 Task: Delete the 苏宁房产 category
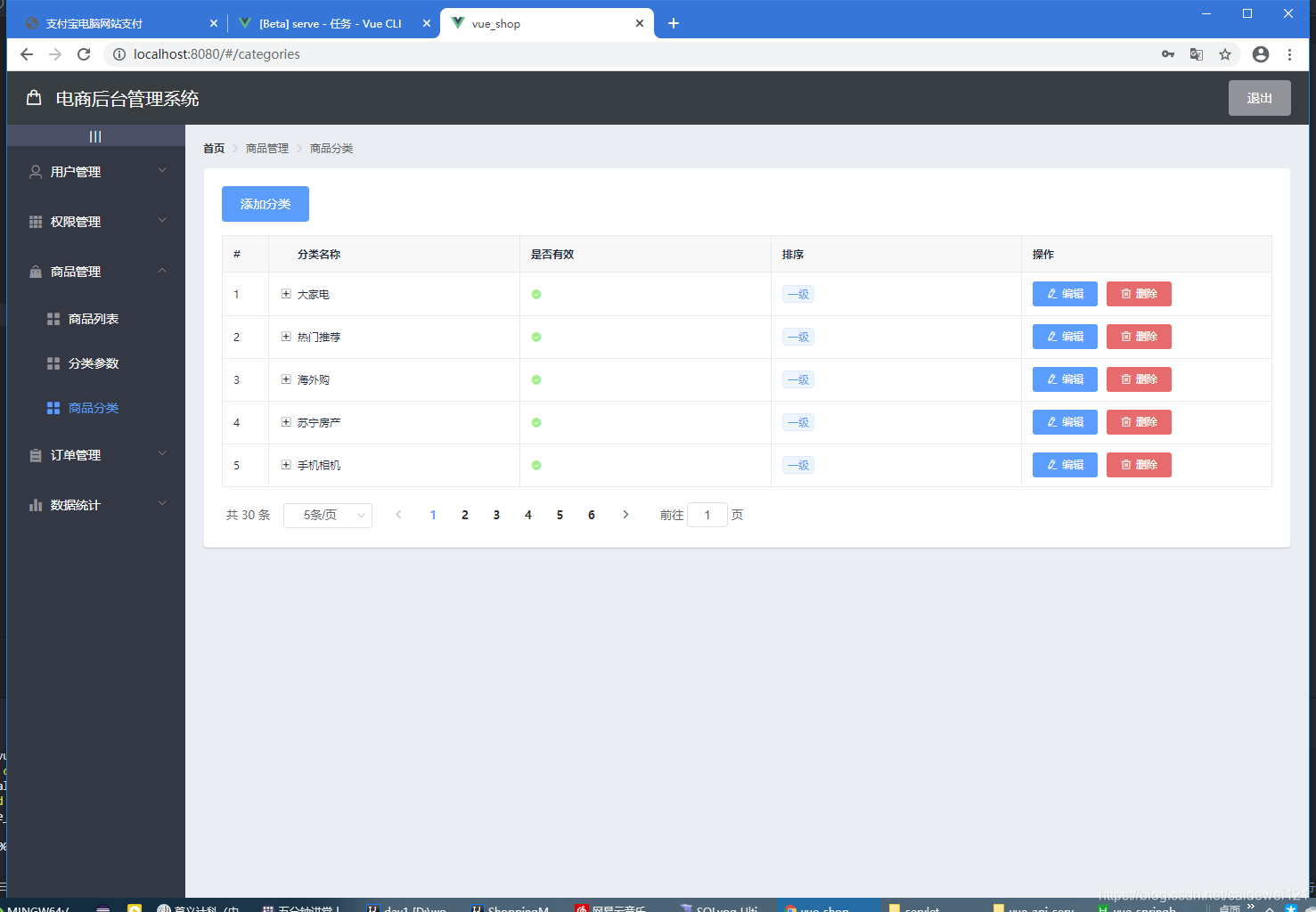point(1139,422)
